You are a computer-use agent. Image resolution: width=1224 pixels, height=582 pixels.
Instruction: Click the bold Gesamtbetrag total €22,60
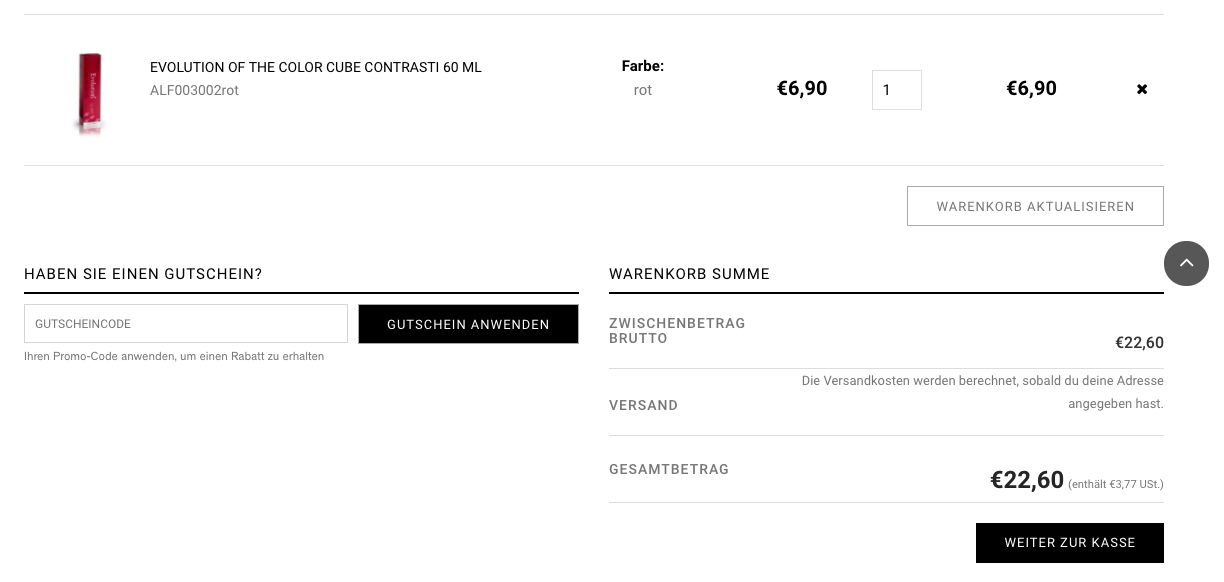point(1027,480)
